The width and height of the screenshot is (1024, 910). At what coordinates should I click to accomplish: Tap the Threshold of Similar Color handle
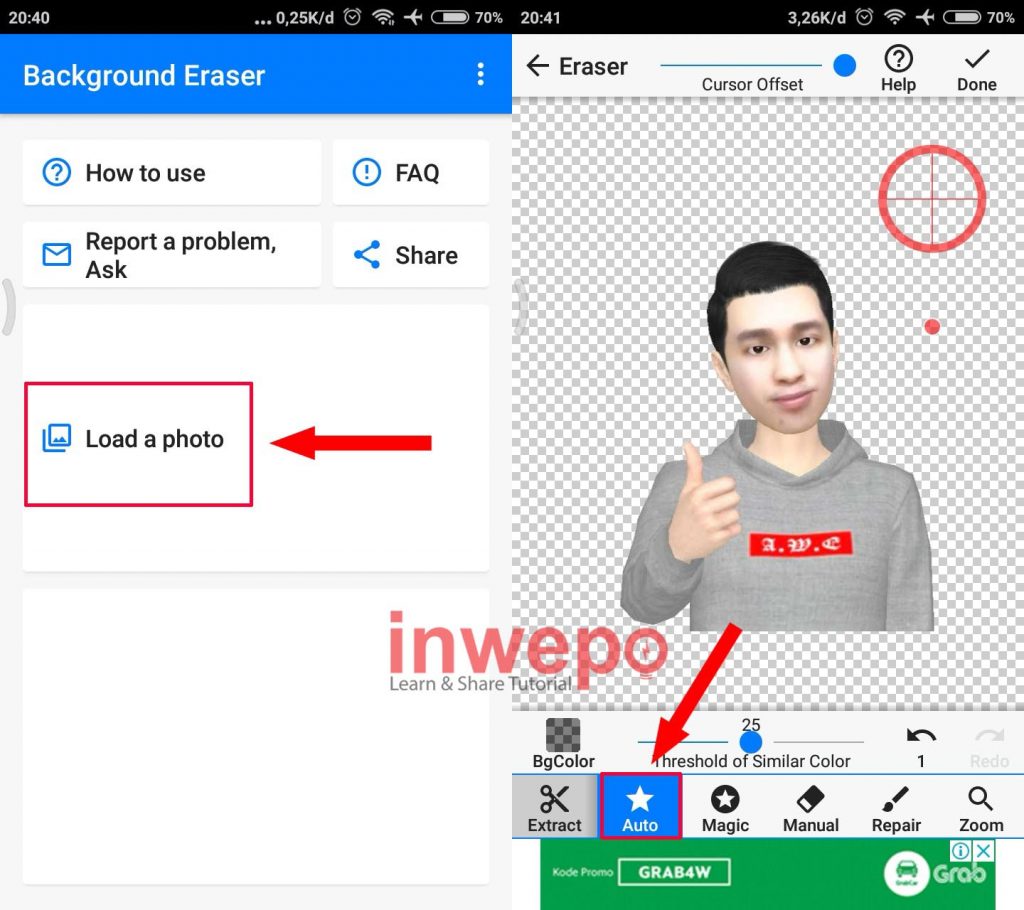750,742
